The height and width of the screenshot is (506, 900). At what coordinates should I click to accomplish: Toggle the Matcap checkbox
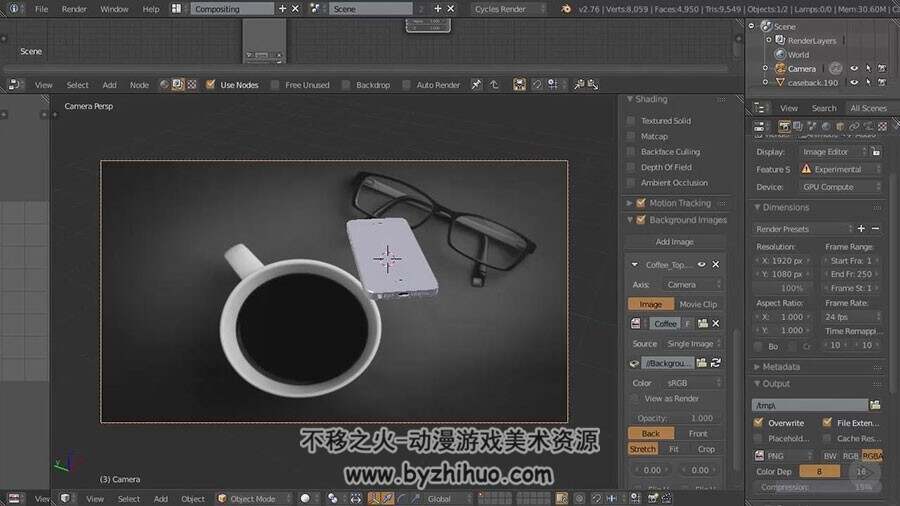[631, 136]
